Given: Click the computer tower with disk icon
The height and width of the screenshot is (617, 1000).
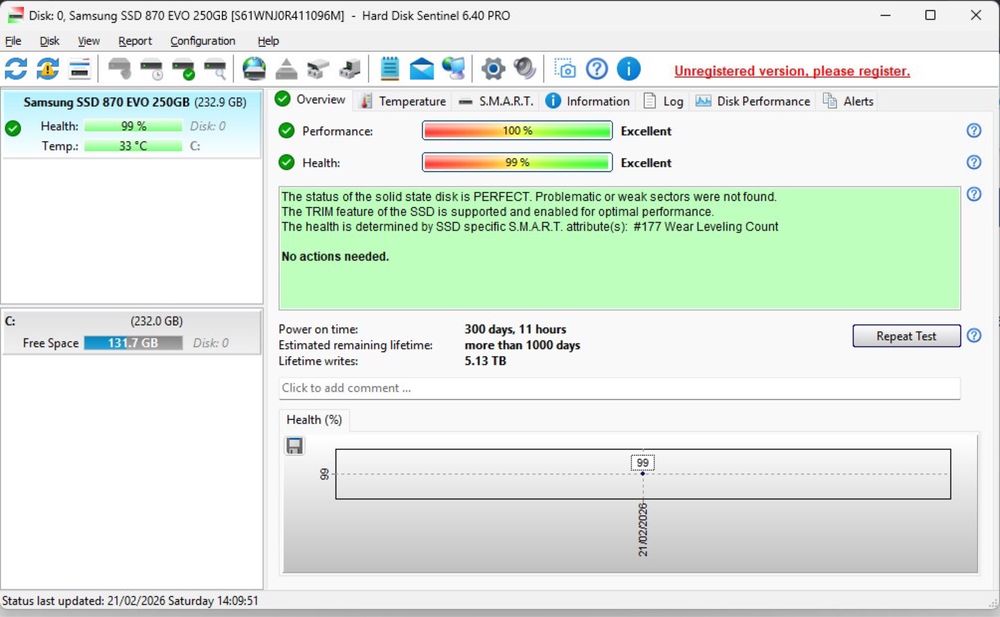Looking at the screenshot, I should [x=349, y=69].
